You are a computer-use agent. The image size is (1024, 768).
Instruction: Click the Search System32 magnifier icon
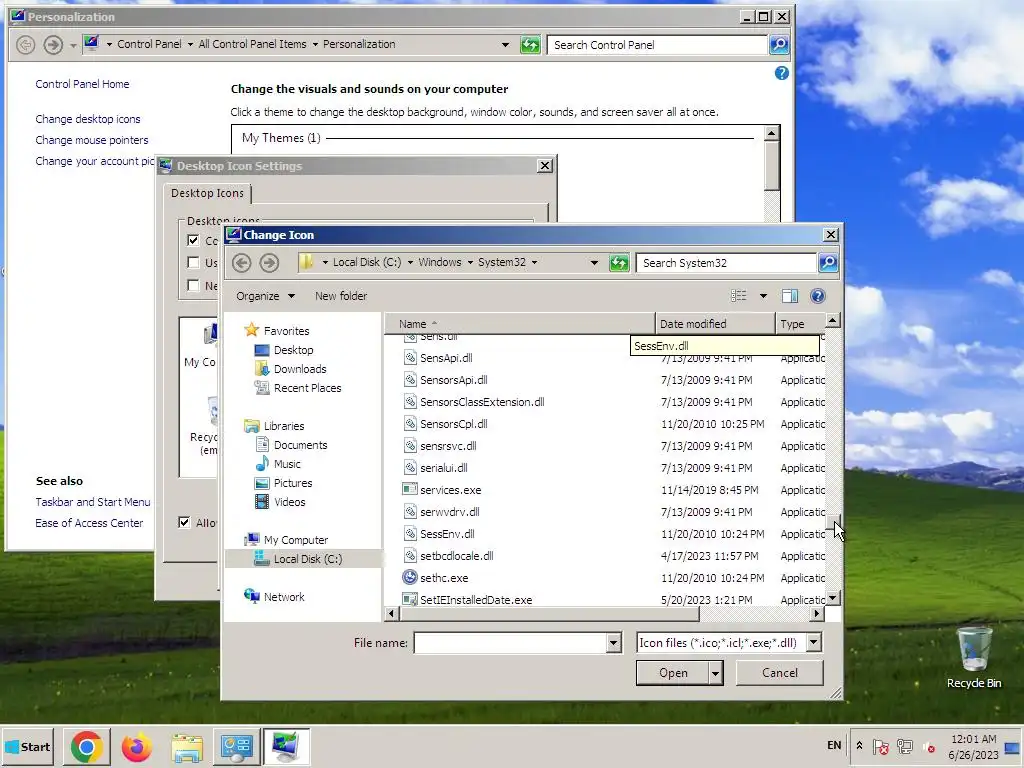click(828, 263)
